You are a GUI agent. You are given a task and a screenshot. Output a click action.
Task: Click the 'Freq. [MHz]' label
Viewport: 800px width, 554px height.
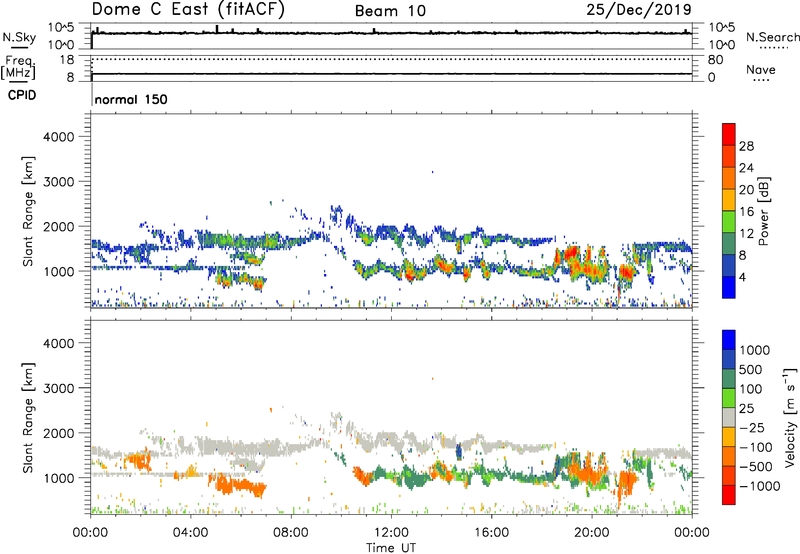click(18, 67)
